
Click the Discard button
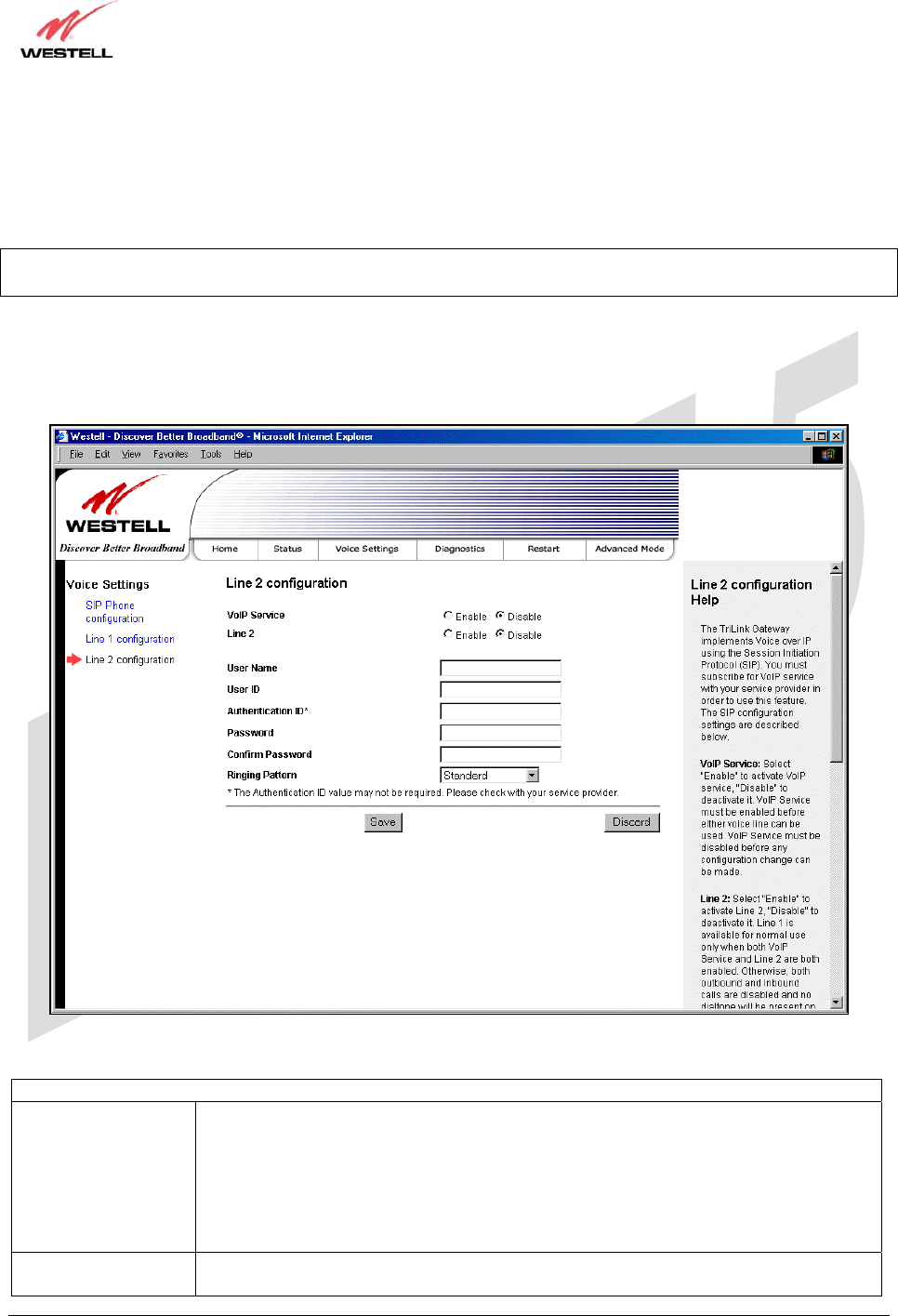click(x=632, y=822)
